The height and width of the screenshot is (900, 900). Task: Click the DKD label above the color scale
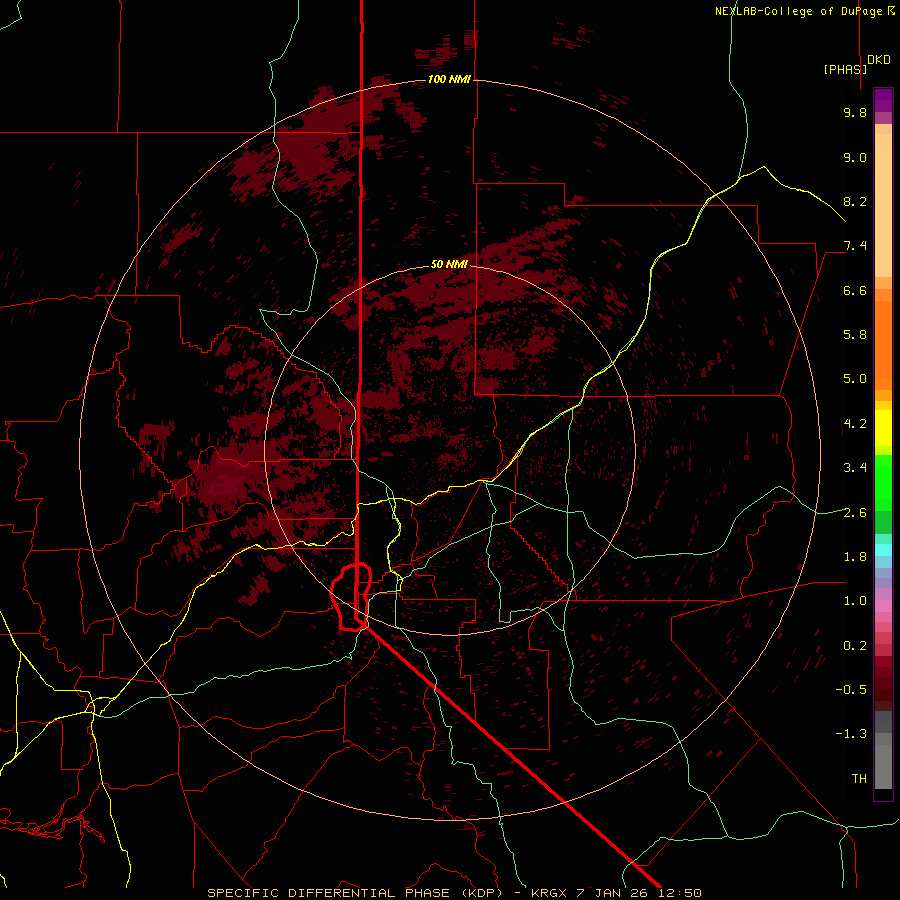click(879, 60)
